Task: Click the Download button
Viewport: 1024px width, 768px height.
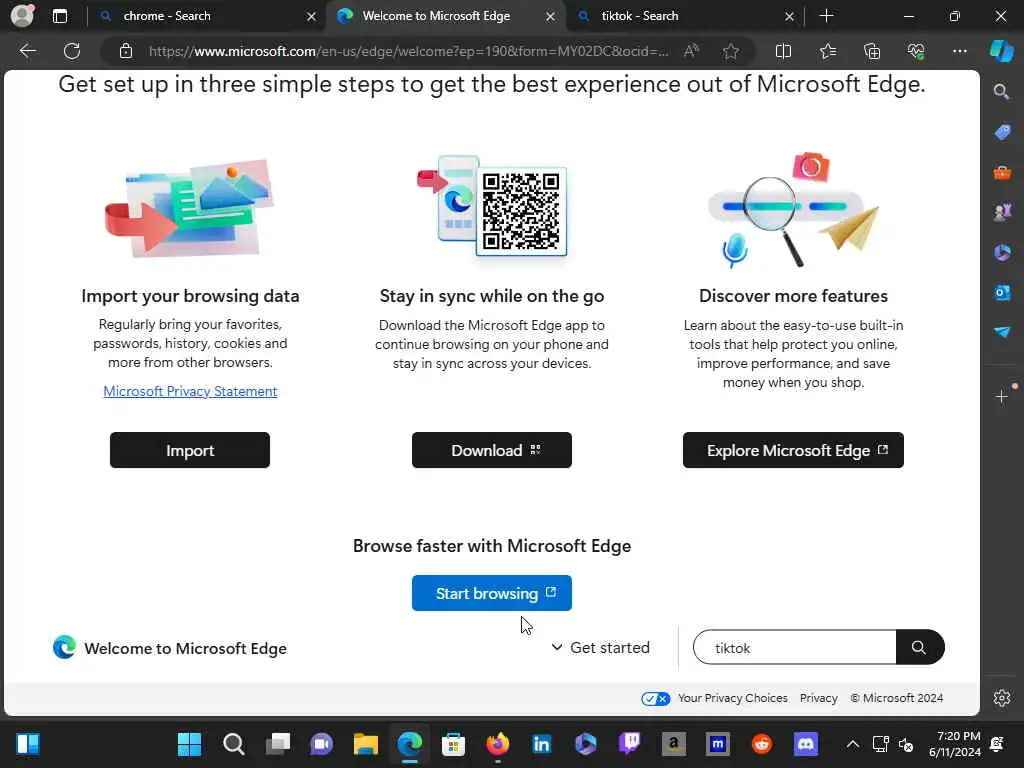Action: (x=492, y=450)
